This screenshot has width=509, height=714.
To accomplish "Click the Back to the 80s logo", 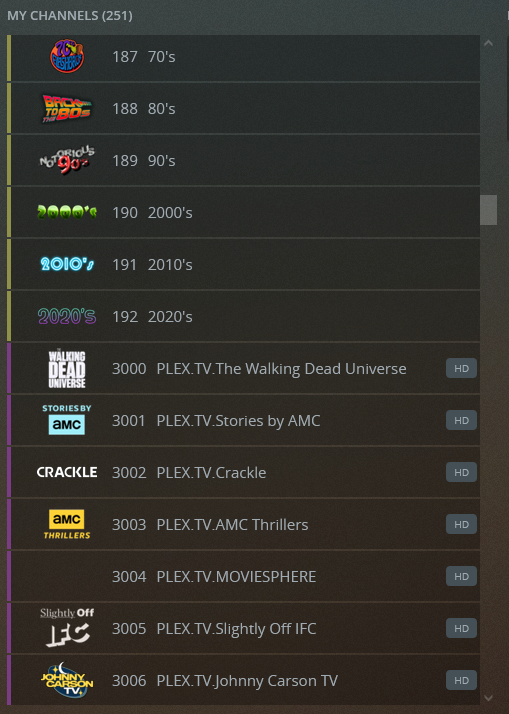I will (67, 108).
